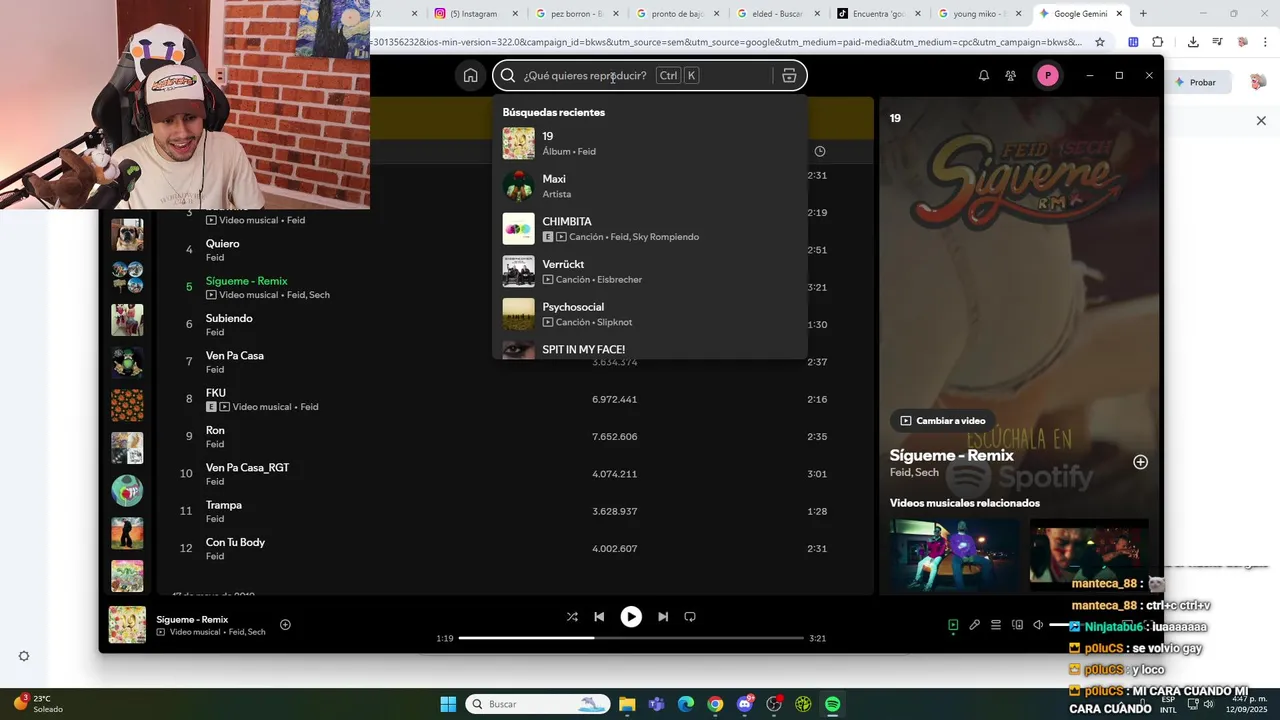Click Cambiar a video button
Screen dimensions: 1280x720
pos(943,421)
